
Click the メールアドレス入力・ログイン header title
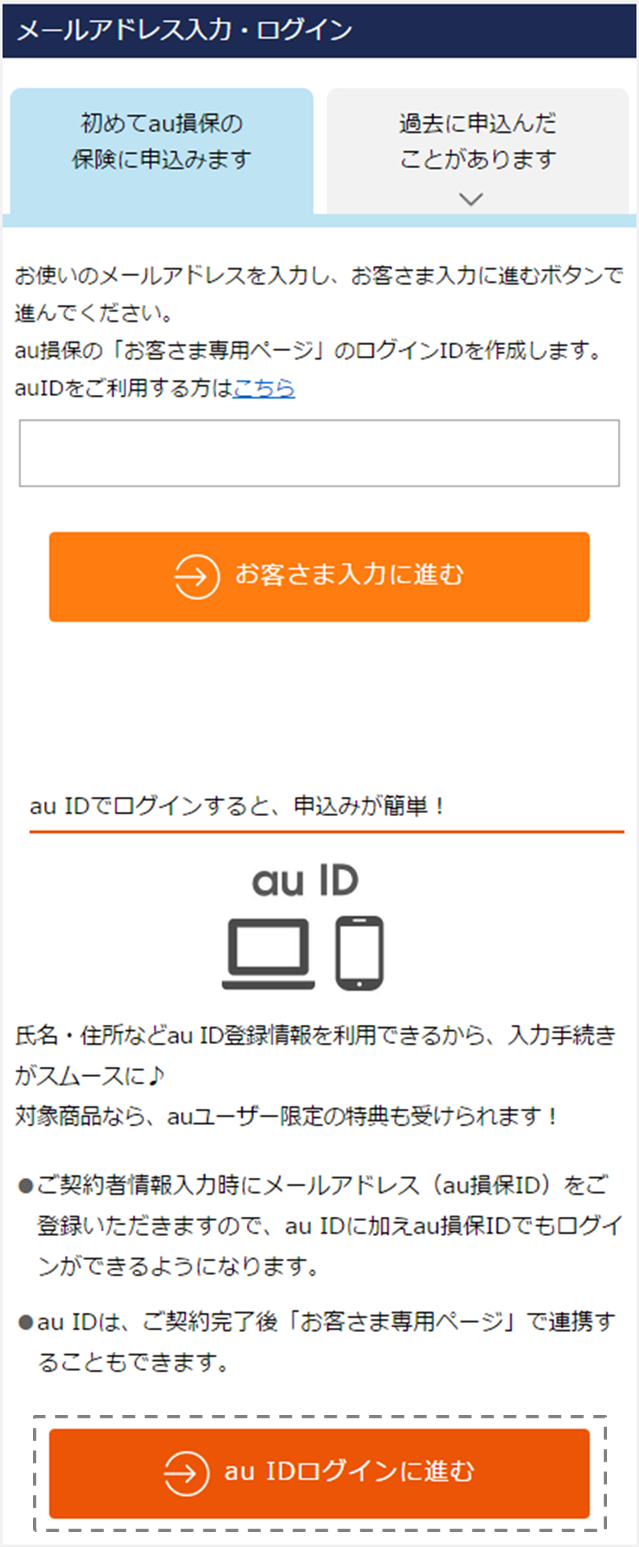click(x=185, y=31)
